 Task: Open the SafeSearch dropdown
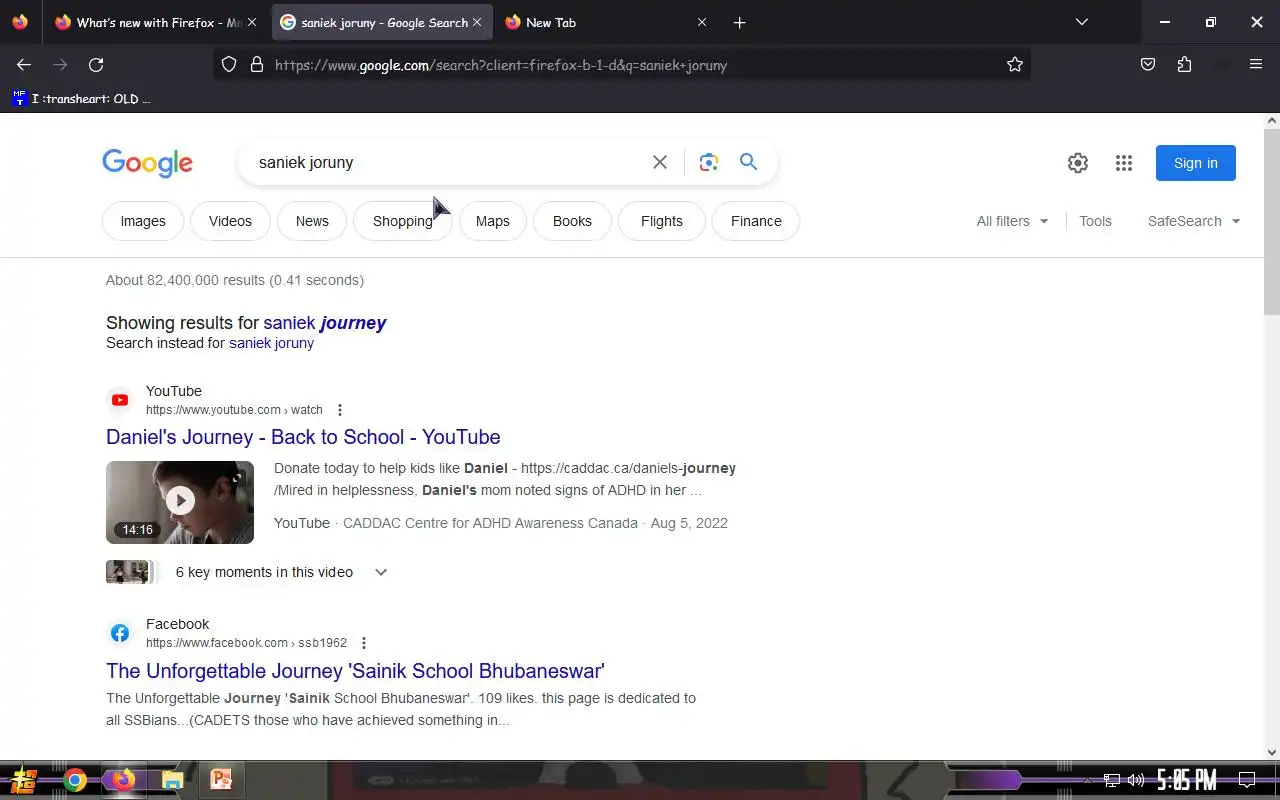pos(1194,221)
